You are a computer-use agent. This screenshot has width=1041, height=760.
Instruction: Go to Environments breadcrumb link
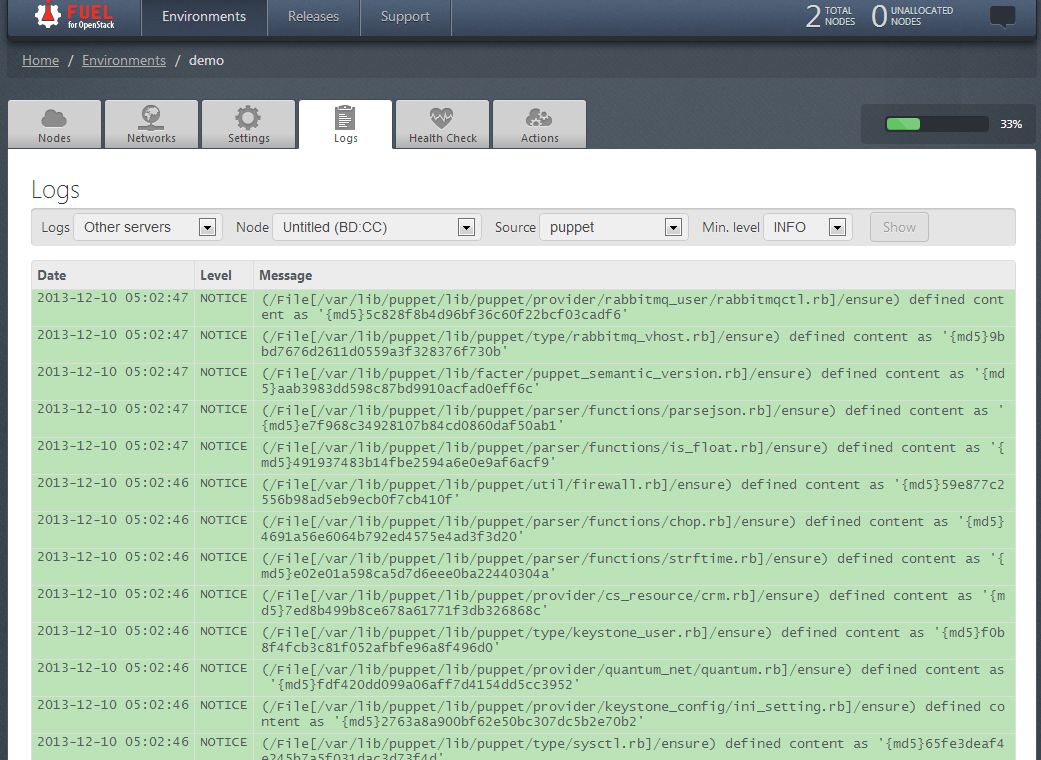point(123,60)
